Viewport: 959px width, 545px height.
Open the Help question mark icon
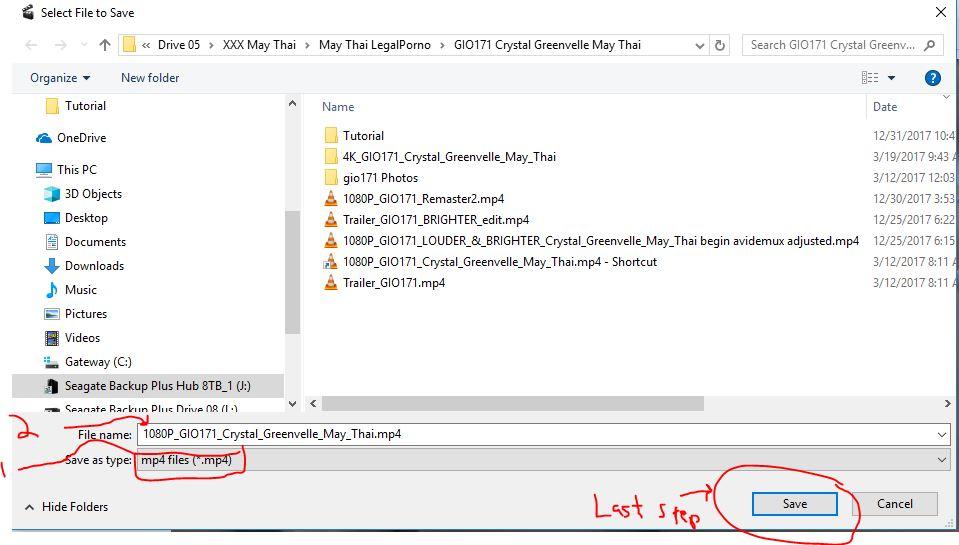[932, 78]
